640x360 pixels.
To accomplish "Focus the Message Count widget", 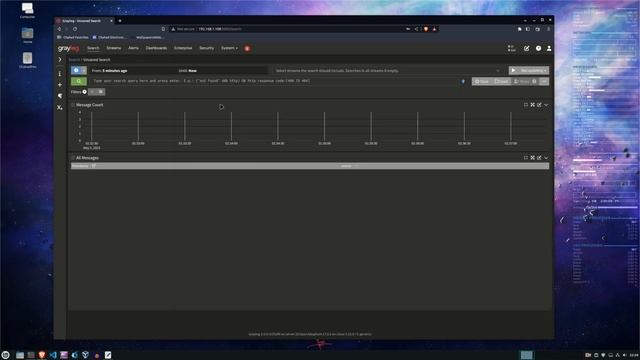I will tap(526, 105).
